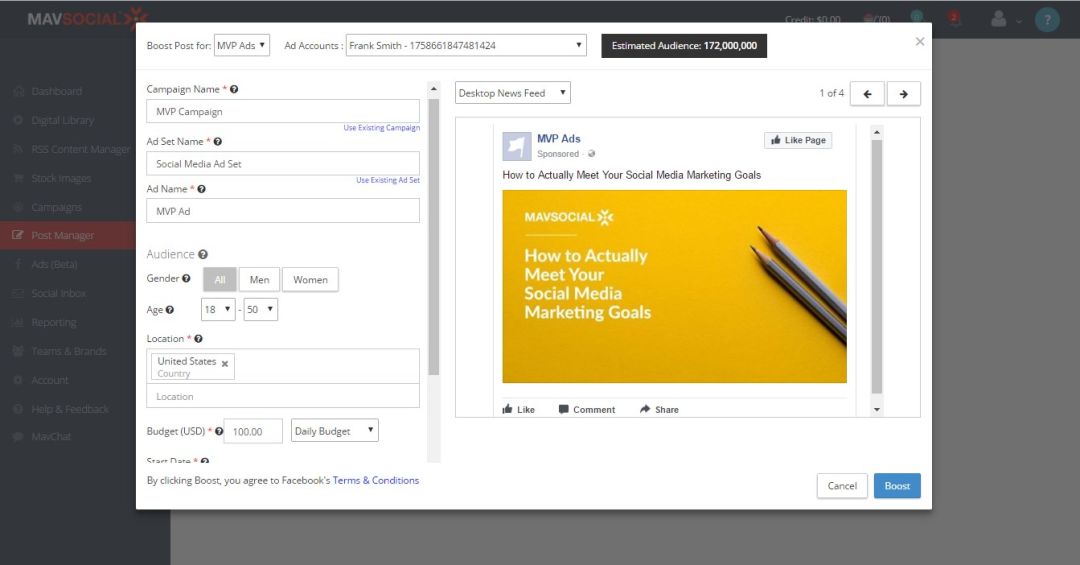The height and width of the screenshot is (565, 1080).
Task: Click the Location search input field
Action: (x=282, y=396)
